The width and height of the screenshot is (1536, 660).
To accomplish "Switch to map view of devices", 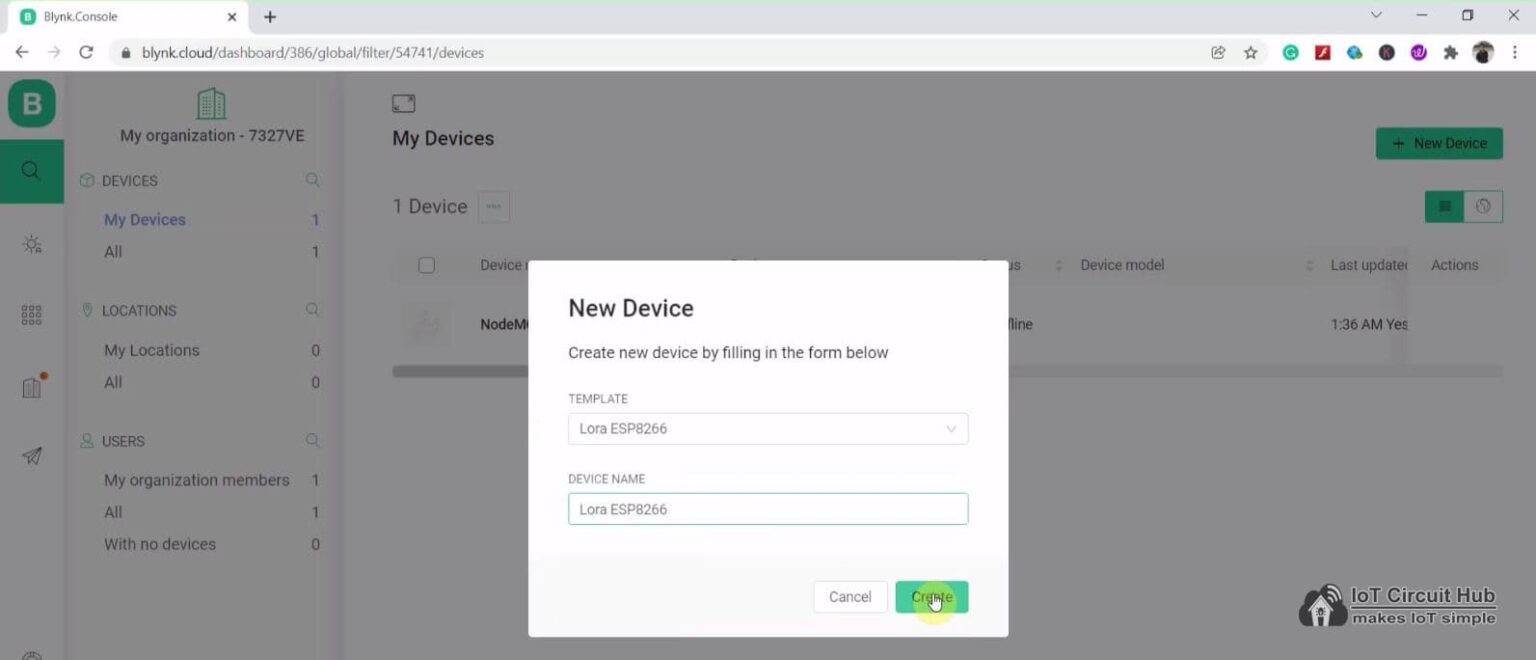I will [1483, 206].
